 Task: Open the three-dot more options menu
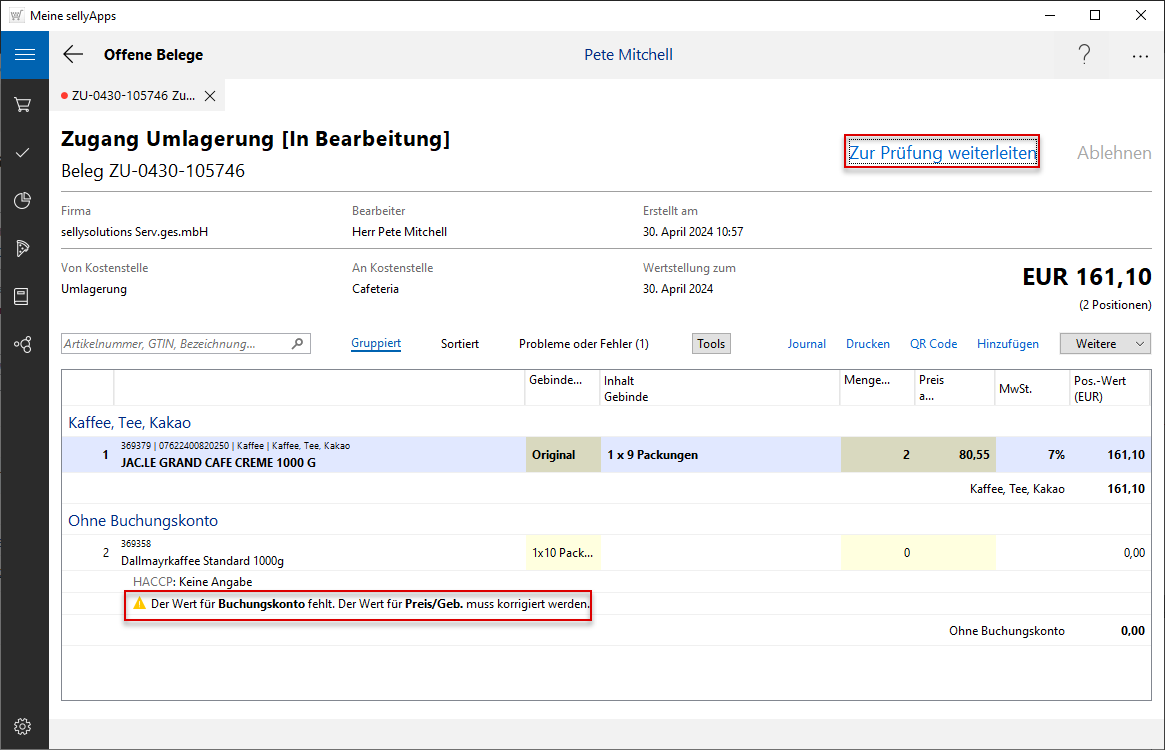(1140, 56)
